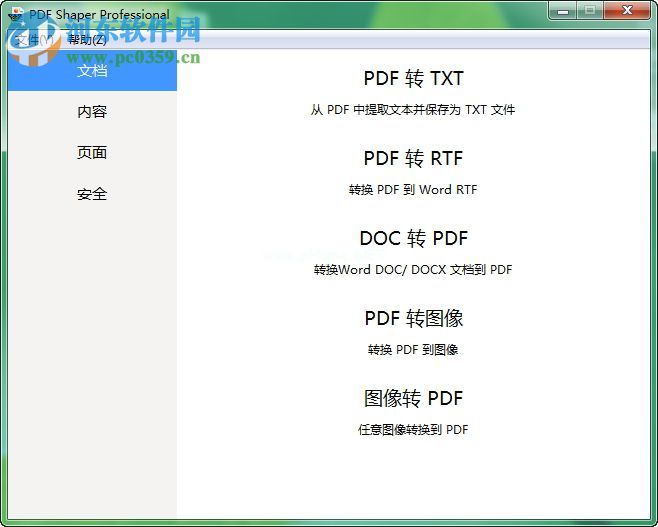Screen dimensions: 658x527
Task: Open the 文件 menu
Action: 34,40
